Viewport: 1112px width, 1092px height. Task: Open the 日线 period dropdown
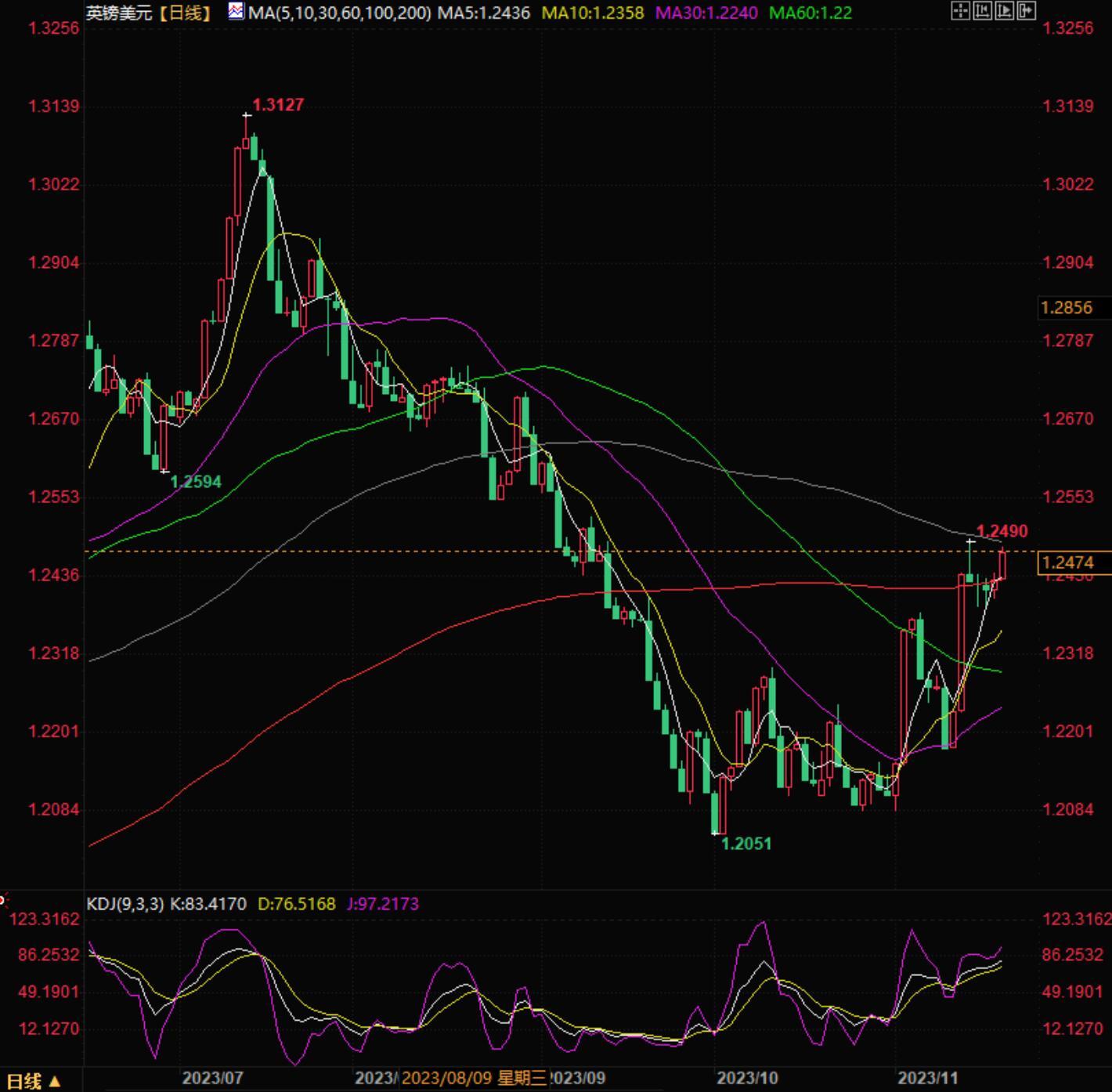tap(33, 1081)
